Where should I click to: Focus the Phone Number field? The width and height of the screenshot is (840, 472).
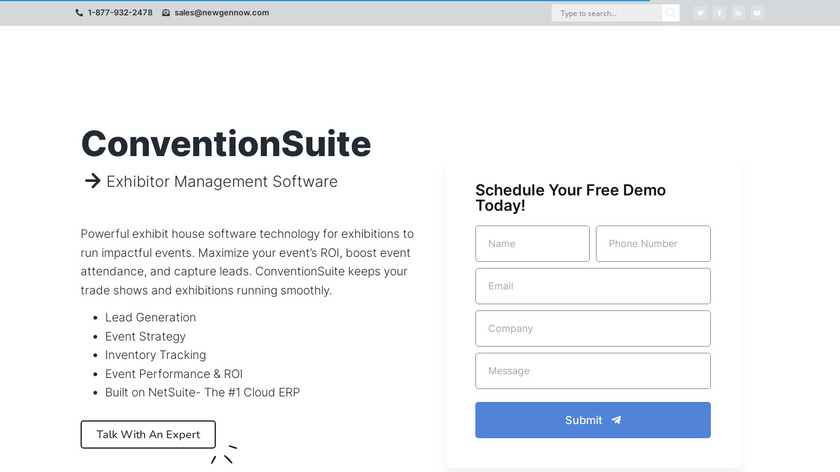pyautogui.click(x=653, y=244)
